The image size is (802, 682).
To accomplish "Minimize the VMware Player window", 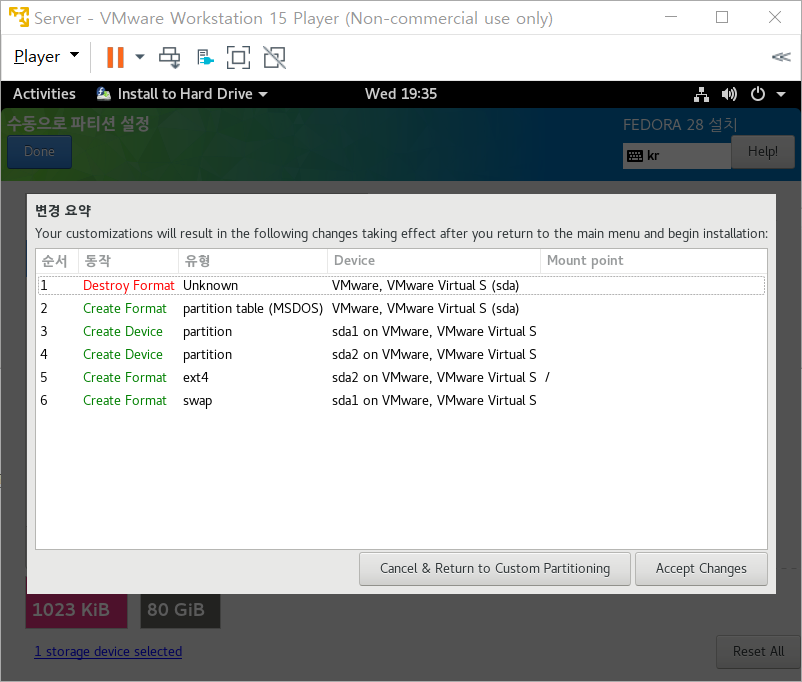I will coord(671,17).
